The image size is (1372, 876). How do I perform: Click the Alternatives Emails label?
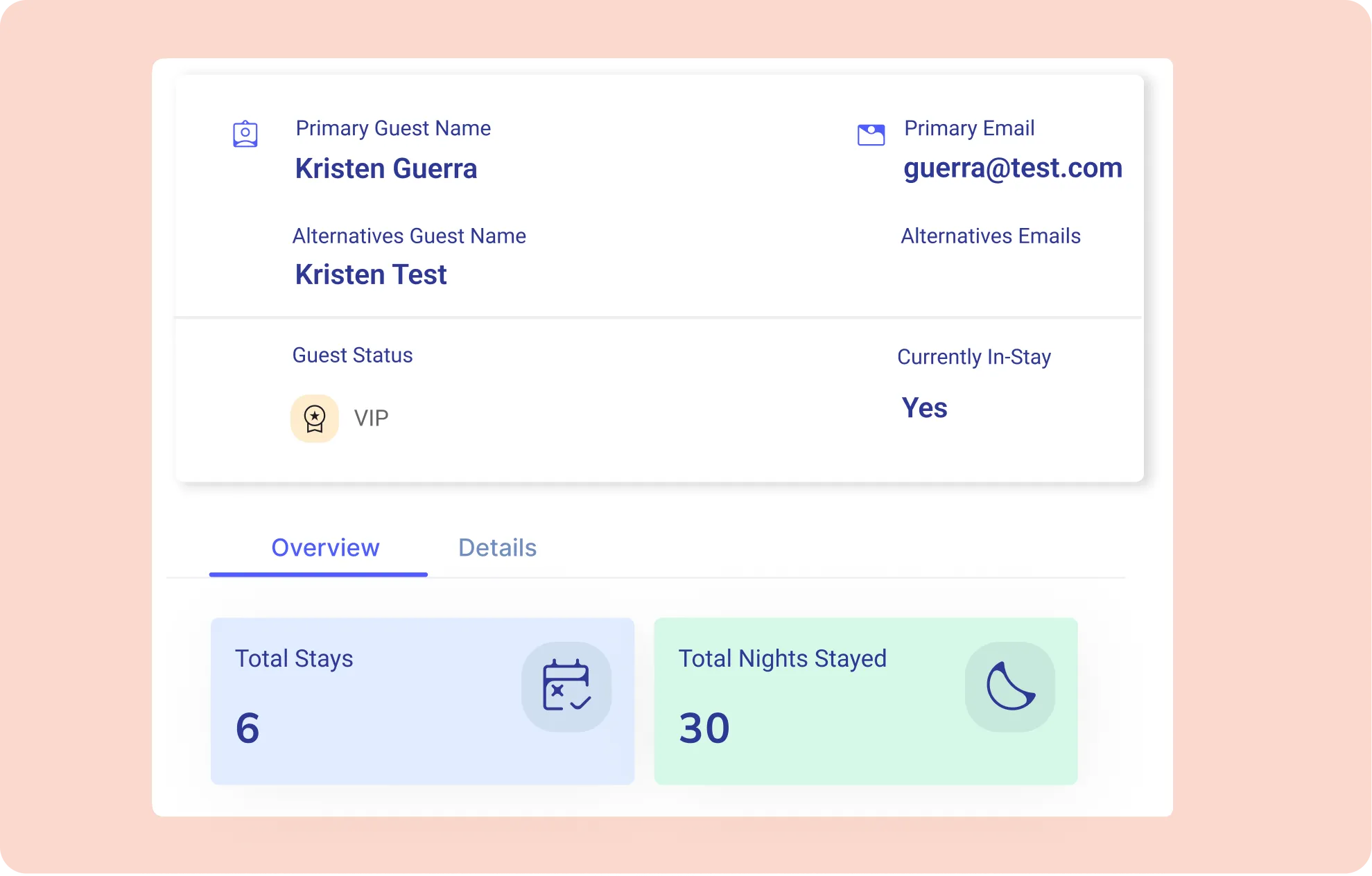991,236
